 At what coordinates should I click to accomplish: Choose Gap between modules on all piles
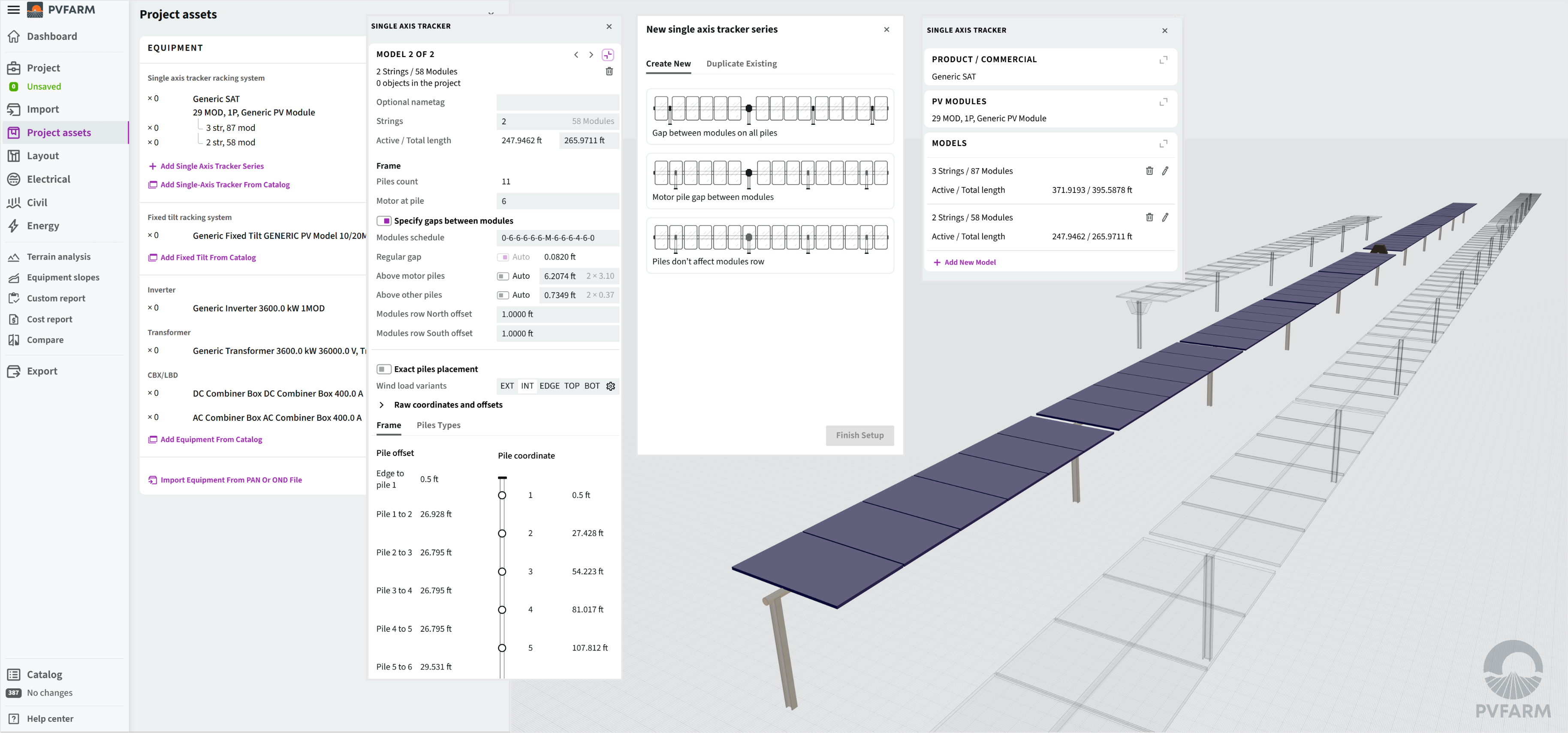click(769, 117)
